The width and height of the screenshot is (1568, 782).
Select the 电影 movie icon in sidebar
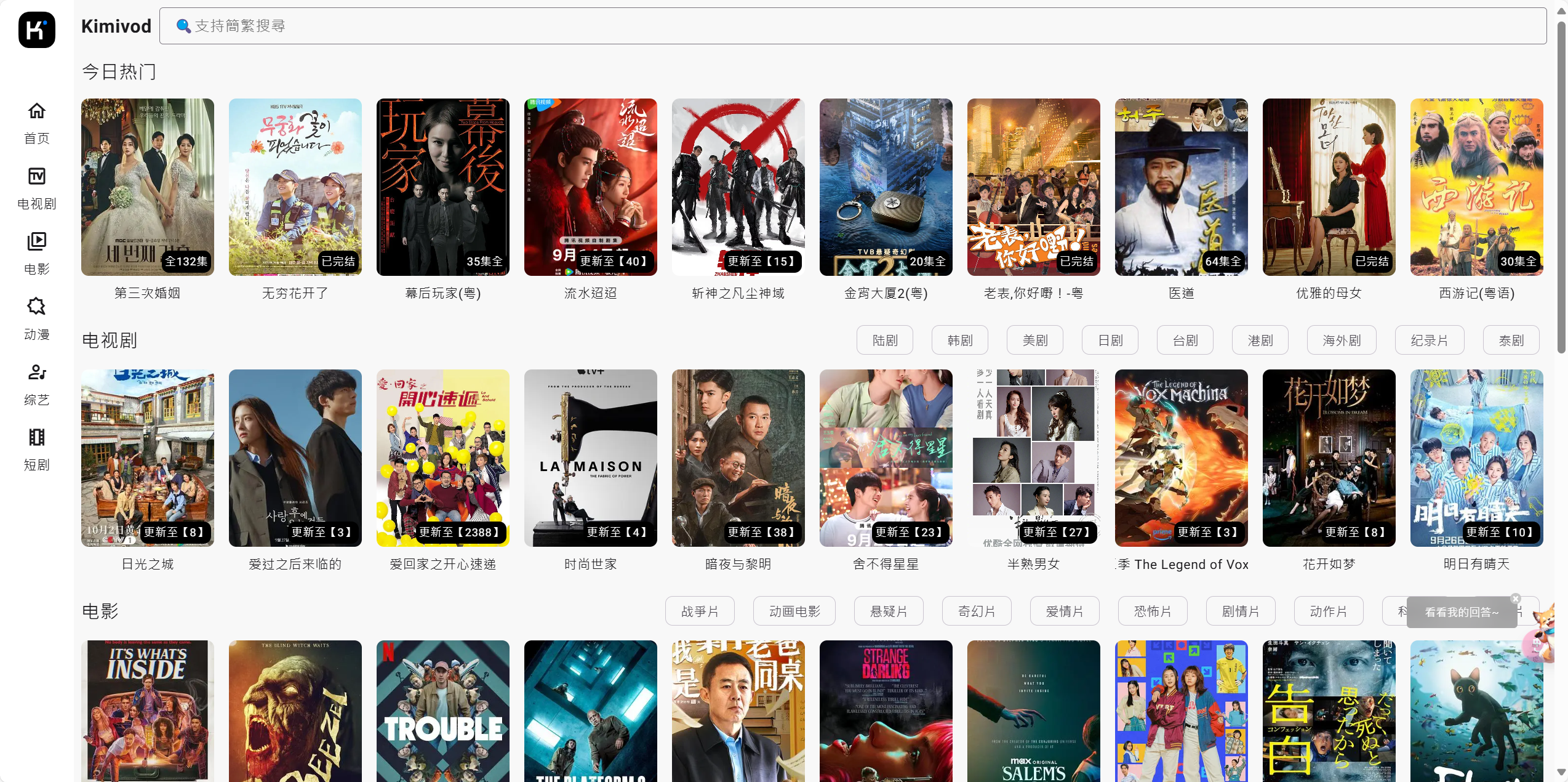coord(37,242)
